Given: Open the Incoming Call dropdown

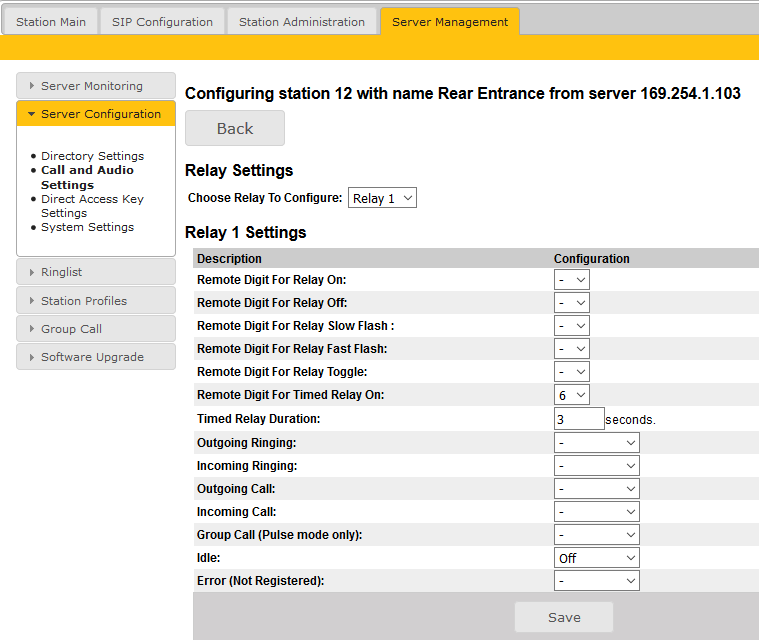Looking at the screenshot, I should pyautogui.click(x=597, y=512).
